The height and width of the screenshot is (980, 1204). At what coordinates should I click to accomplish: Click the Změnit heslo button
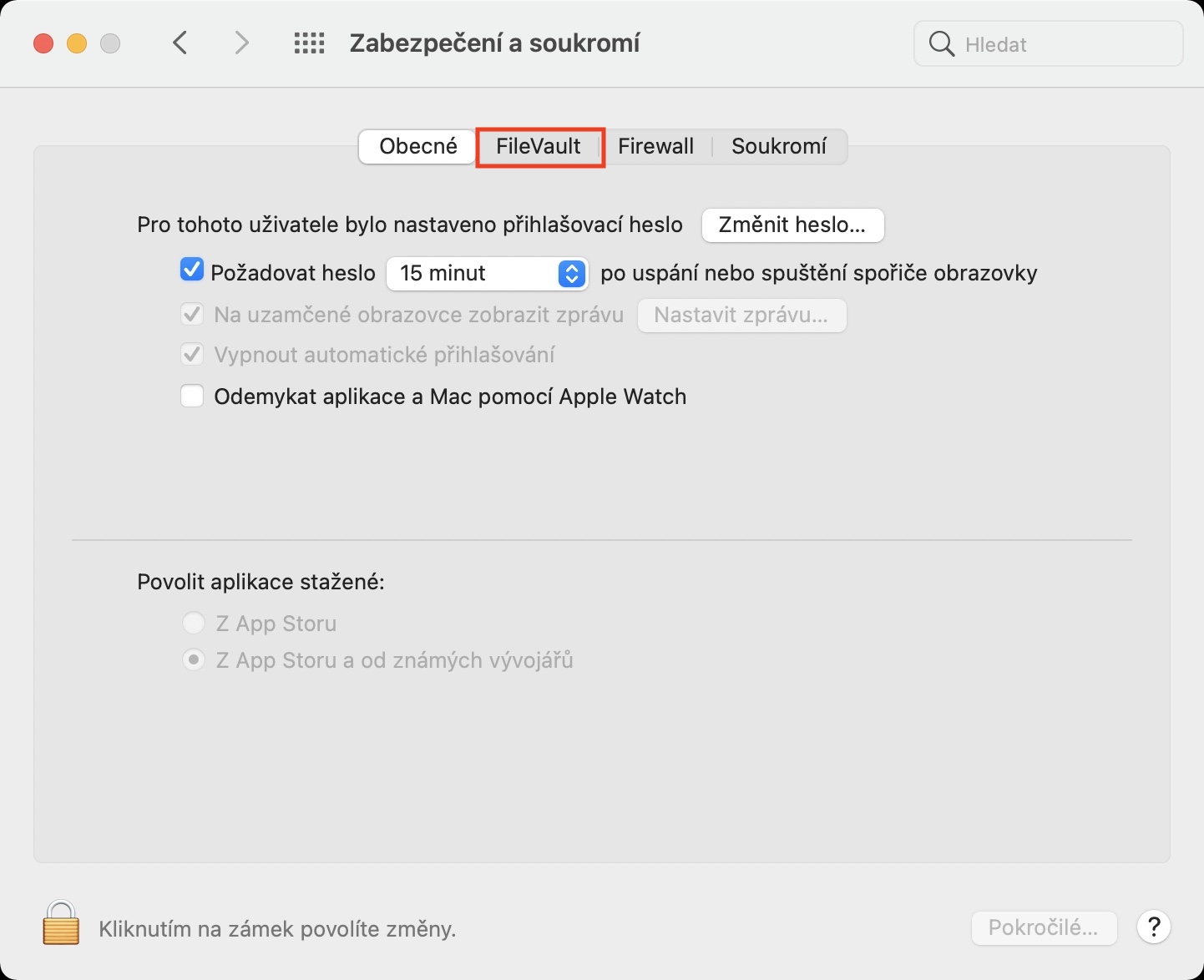pos(792,225)
